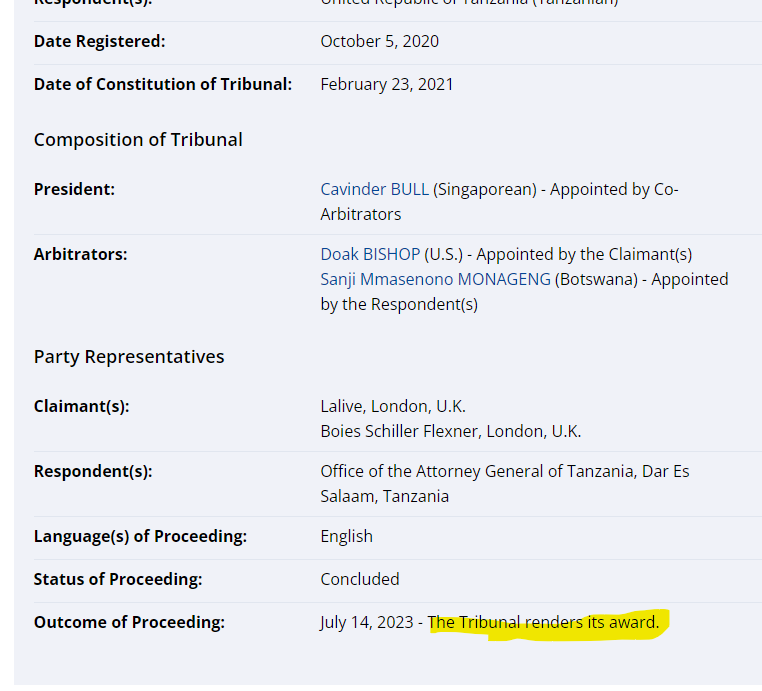Click the Arbitrators field label
This screenshot has width=762, height=691.
[81, 254]
